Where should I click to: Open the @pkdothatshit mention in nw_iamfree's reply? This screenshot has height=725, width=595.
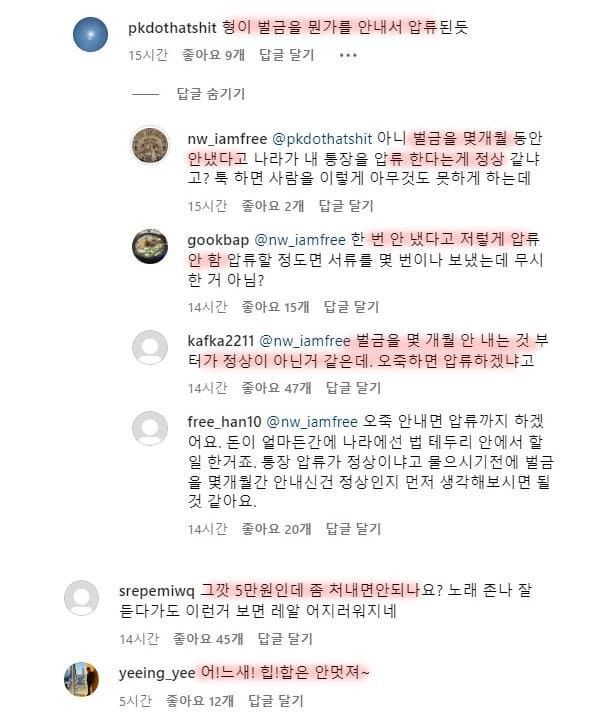click(x=322, y=139)
